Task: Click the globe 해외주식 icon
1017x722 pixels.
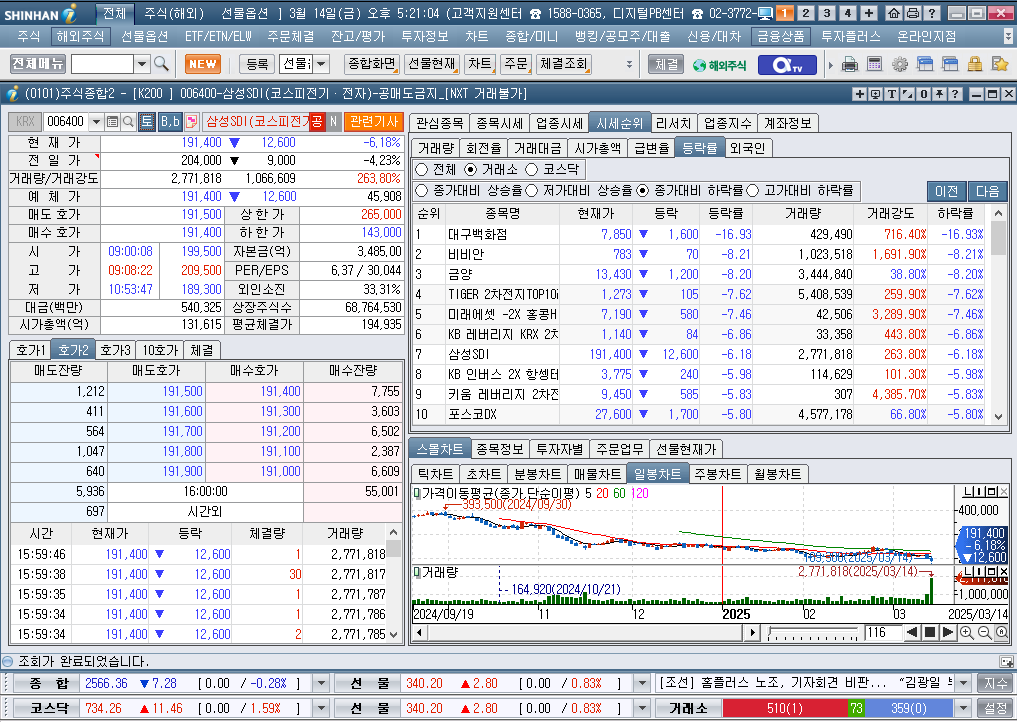Action: pyautogui.click(x=719, y=65)
